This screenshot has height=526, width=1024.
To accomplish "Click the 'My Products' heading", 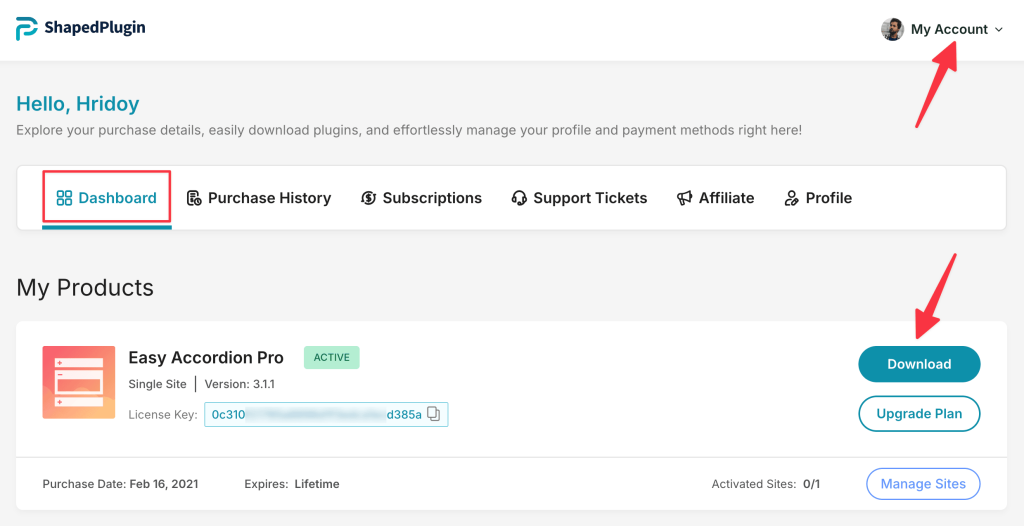I will click(x=85, y=288).
